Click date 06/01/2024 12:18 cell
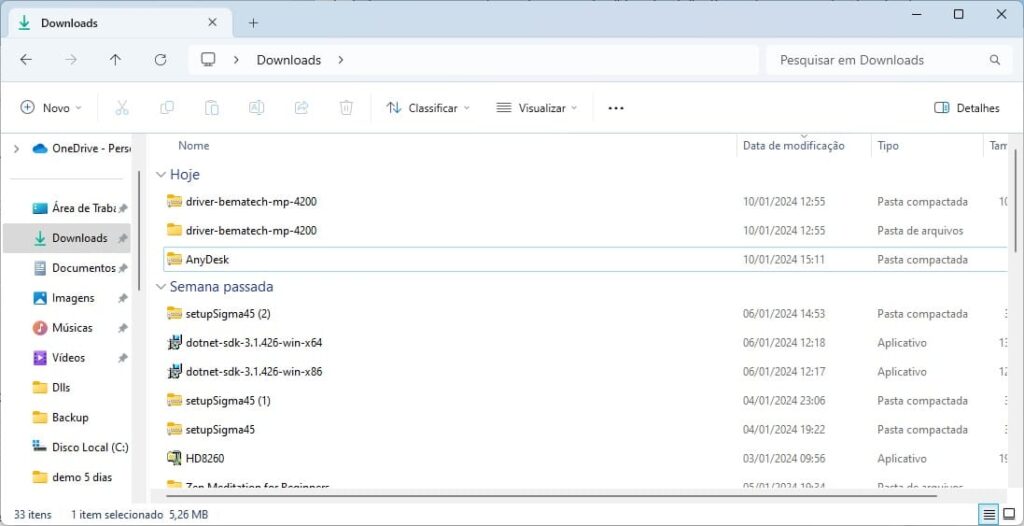 pyautogui.click(x=784, y=342)
